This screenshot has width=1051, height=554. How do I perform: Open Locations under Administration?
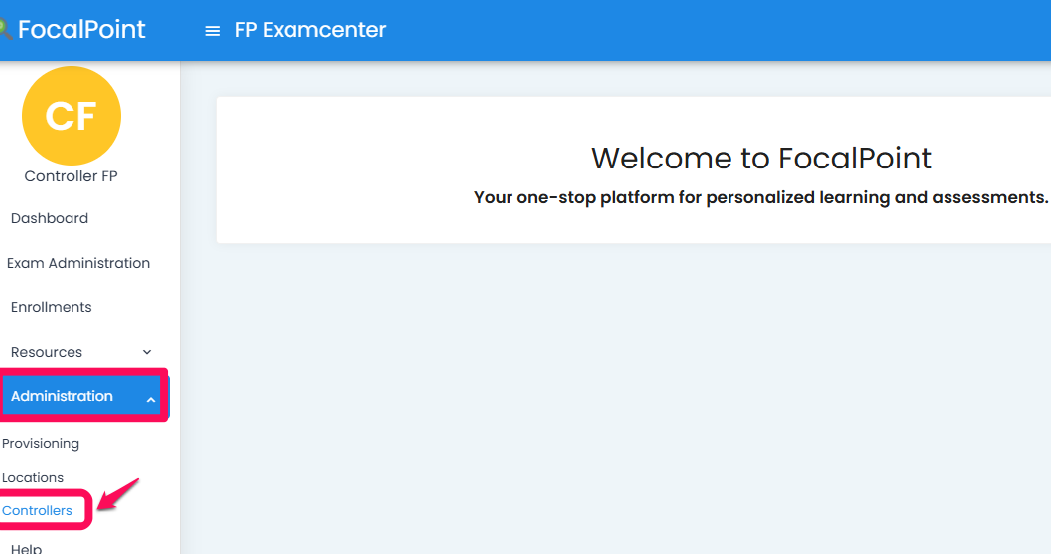(33, 477)
